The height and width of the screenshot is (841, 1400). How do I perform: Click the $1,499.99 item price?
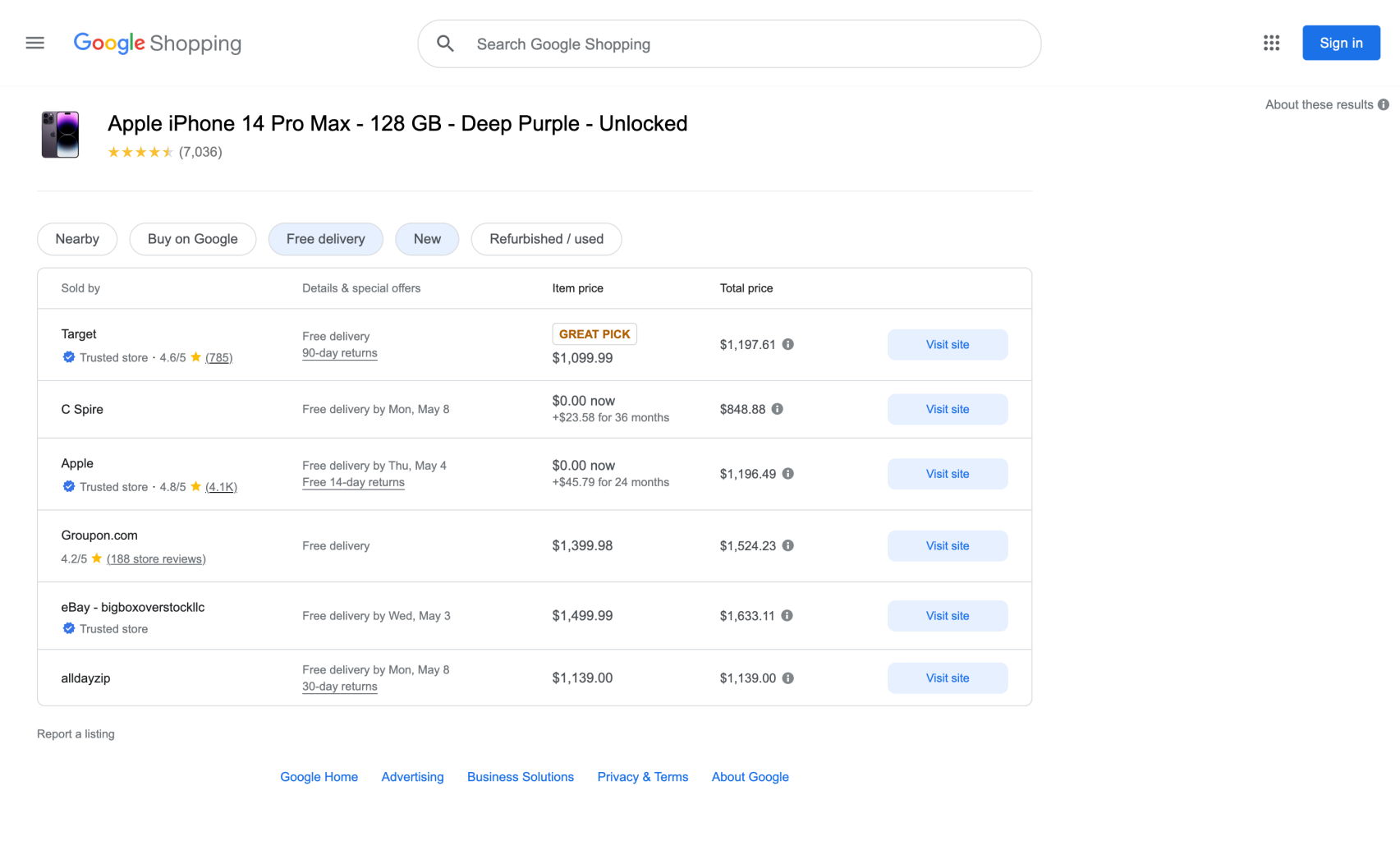pyautogui.click(x=582, y=616)
